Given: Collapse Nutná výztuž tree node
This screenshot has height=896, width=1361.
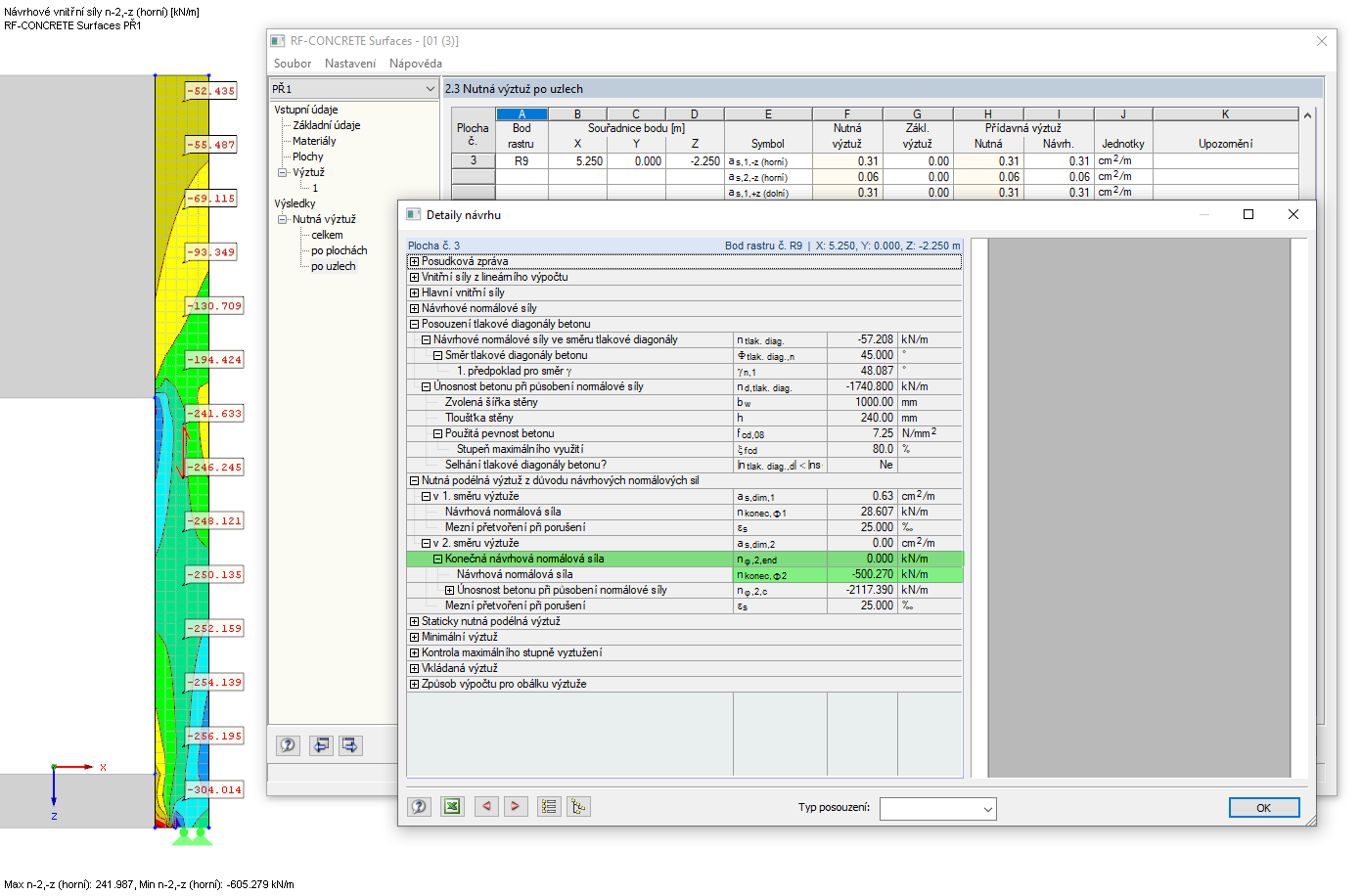Looking at the screenshot, I should (x=282, y=219).
